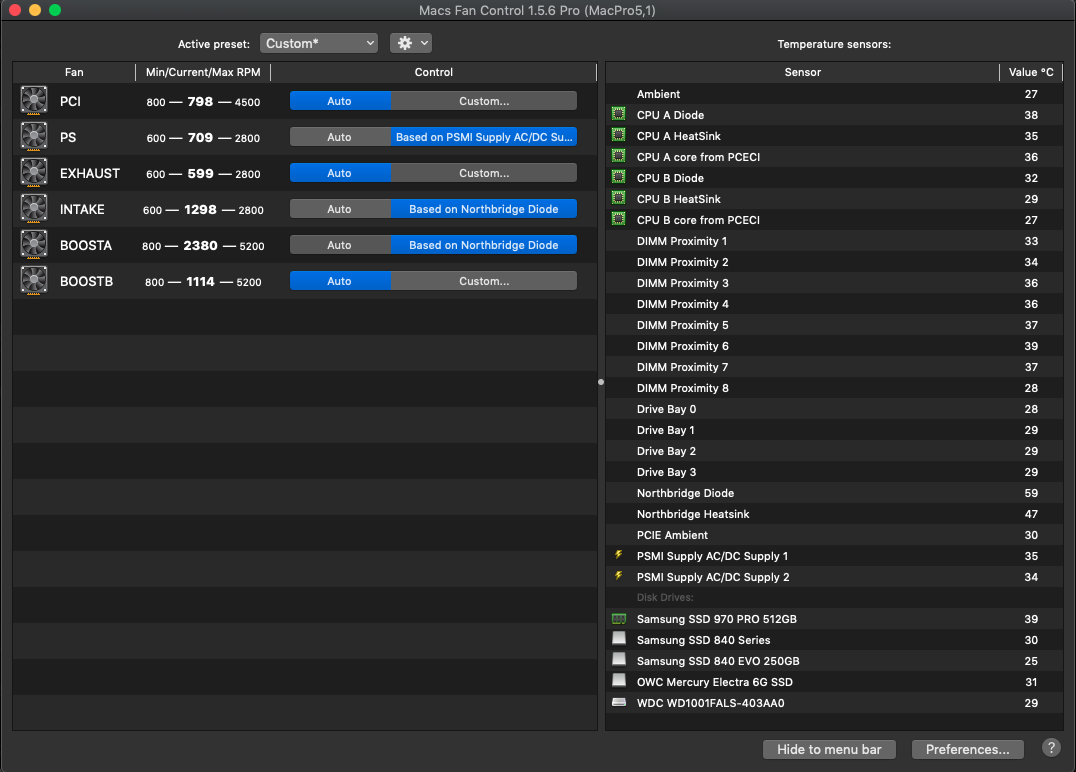The height and width of the screenshot is (772, 1076).
Task: Click the CPU B core from PCECI icon
Action: (618, 219)
